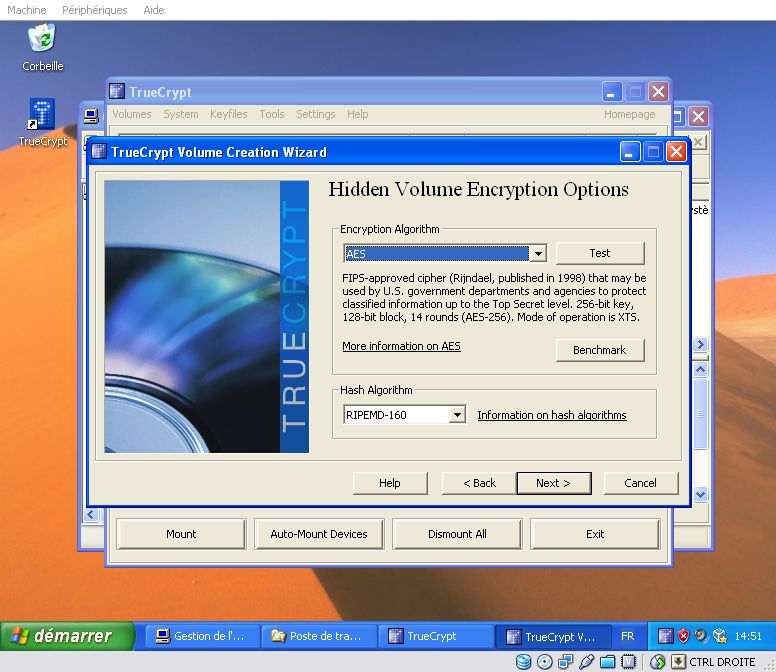Click VirtualBox USB devices status icon

(x=586, y=662)
